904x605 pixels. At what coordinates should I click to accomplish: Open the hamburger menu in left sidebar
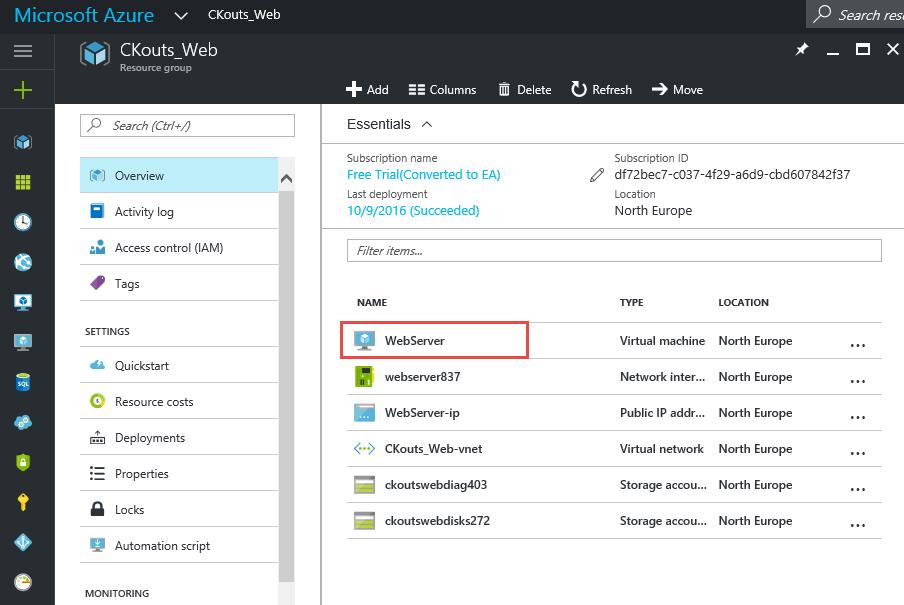pyautogui.click(x=23, y=51)
